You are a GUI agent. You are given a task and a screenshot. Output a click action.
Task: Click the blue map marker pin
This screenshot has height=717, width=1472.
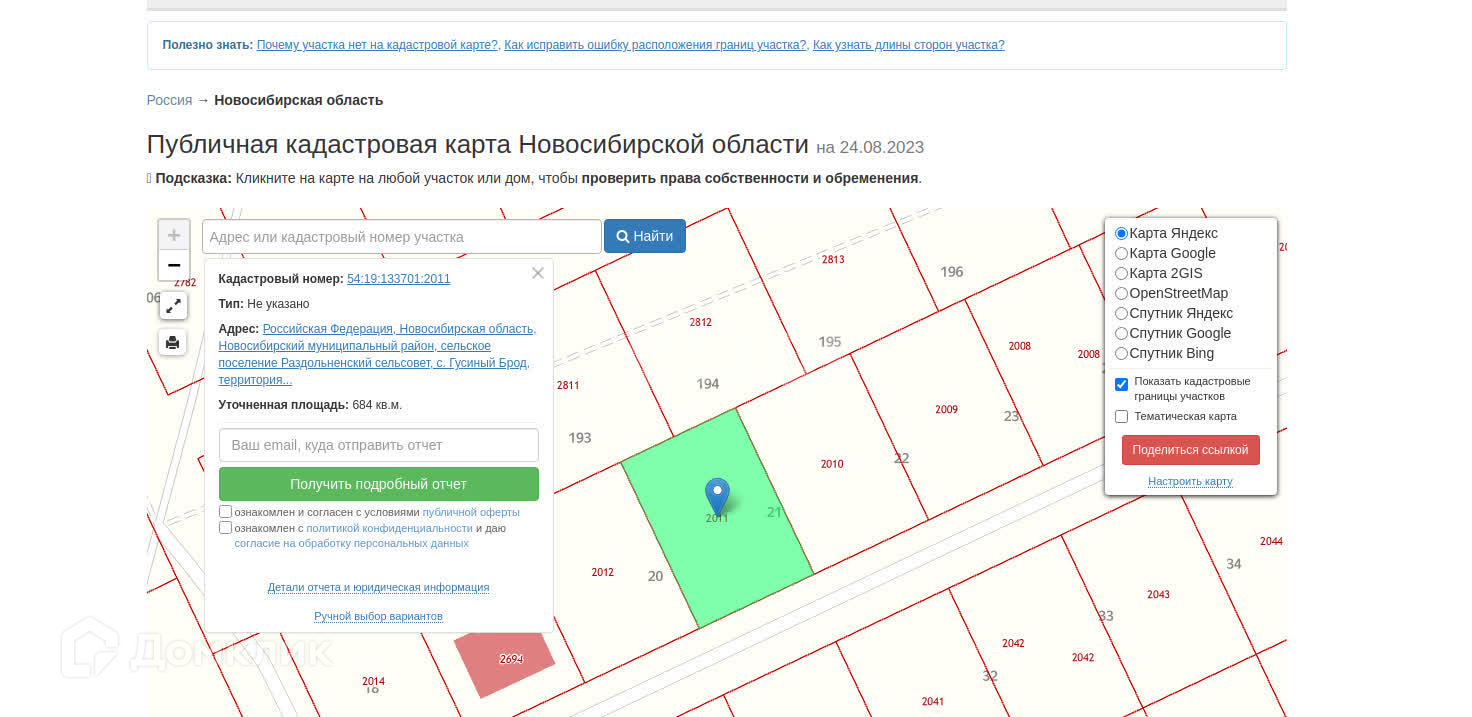[x=717, y=495]
